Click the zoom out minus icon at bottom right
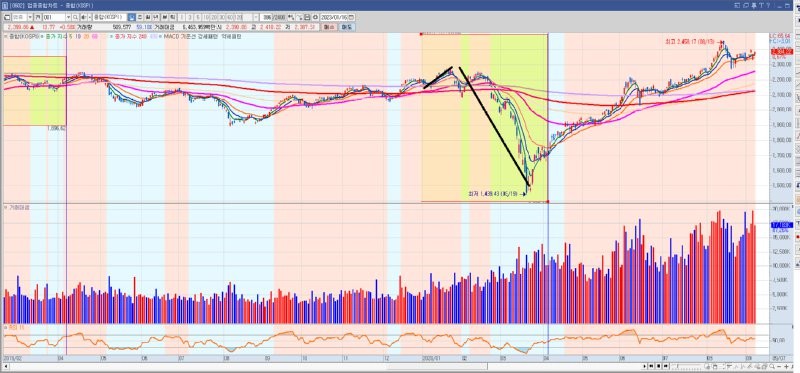The image size is (800, 373). pos(779,366)
